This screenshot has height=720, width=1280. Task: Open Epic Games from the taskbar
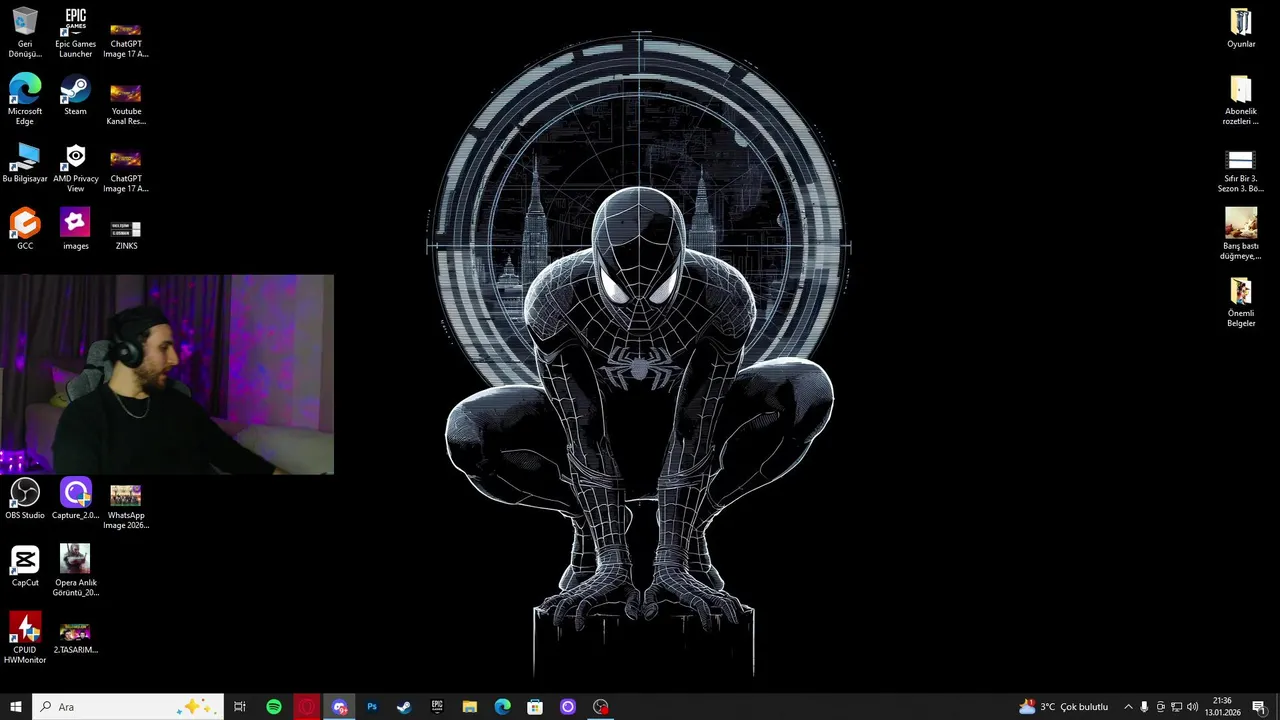(x=437, y=707)
